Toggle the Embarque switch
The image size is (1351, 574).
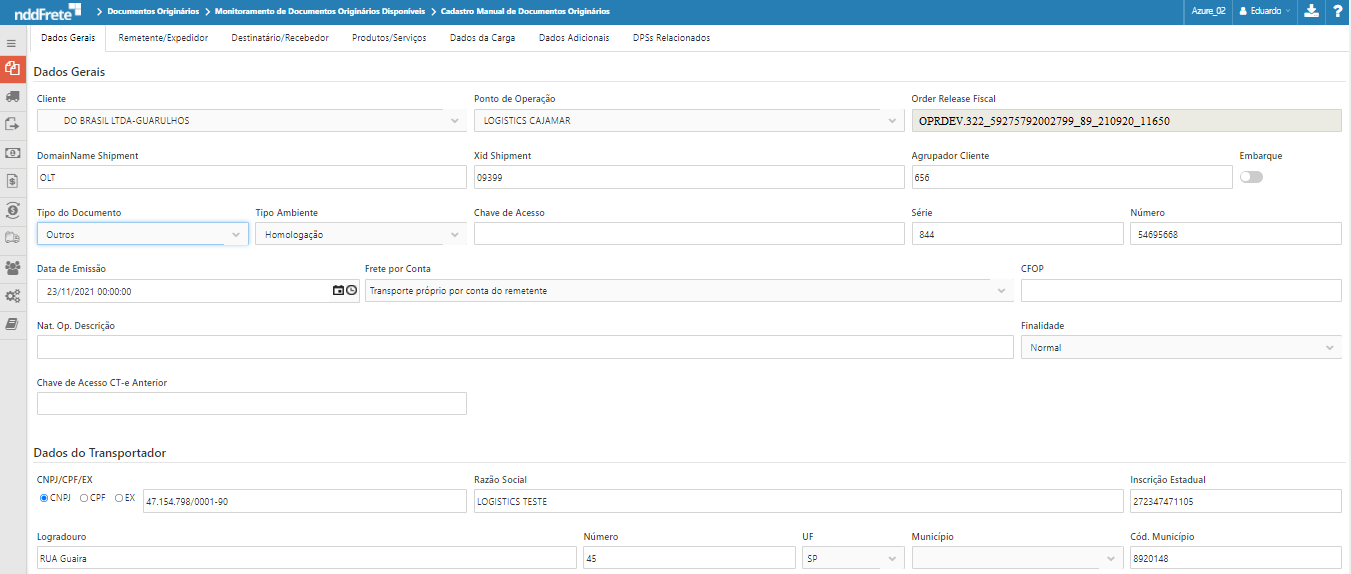(x=1251, y=177)
